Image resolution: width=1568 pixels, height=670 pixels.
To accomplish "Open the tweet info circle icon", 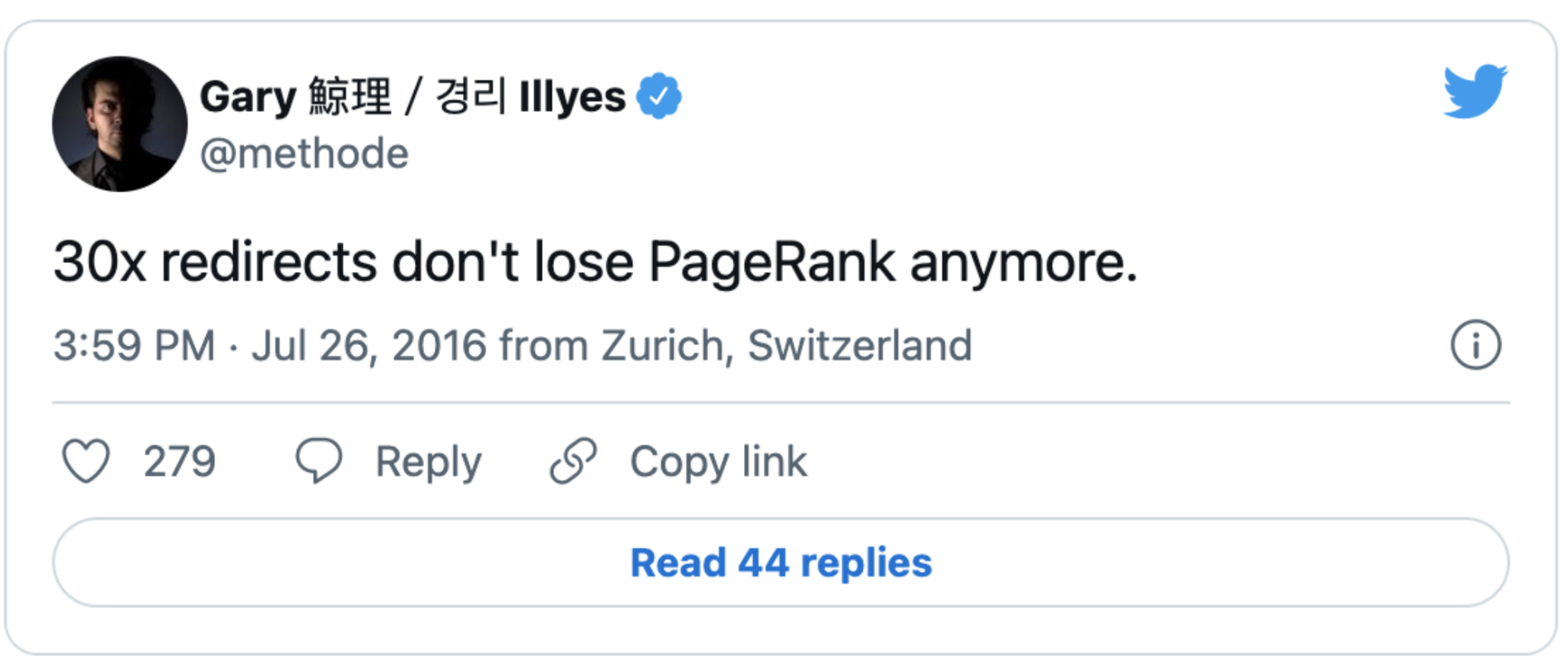I will 1476,345.
